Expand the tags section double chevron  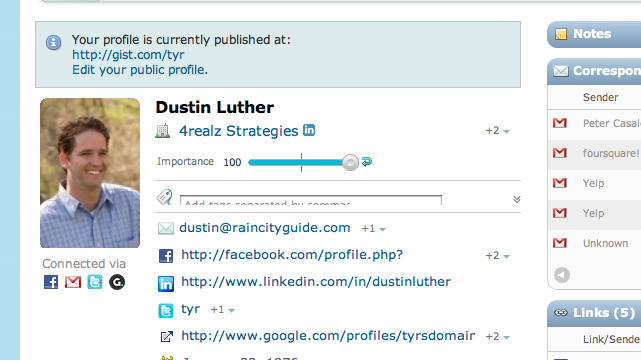[x=517, y=199]
